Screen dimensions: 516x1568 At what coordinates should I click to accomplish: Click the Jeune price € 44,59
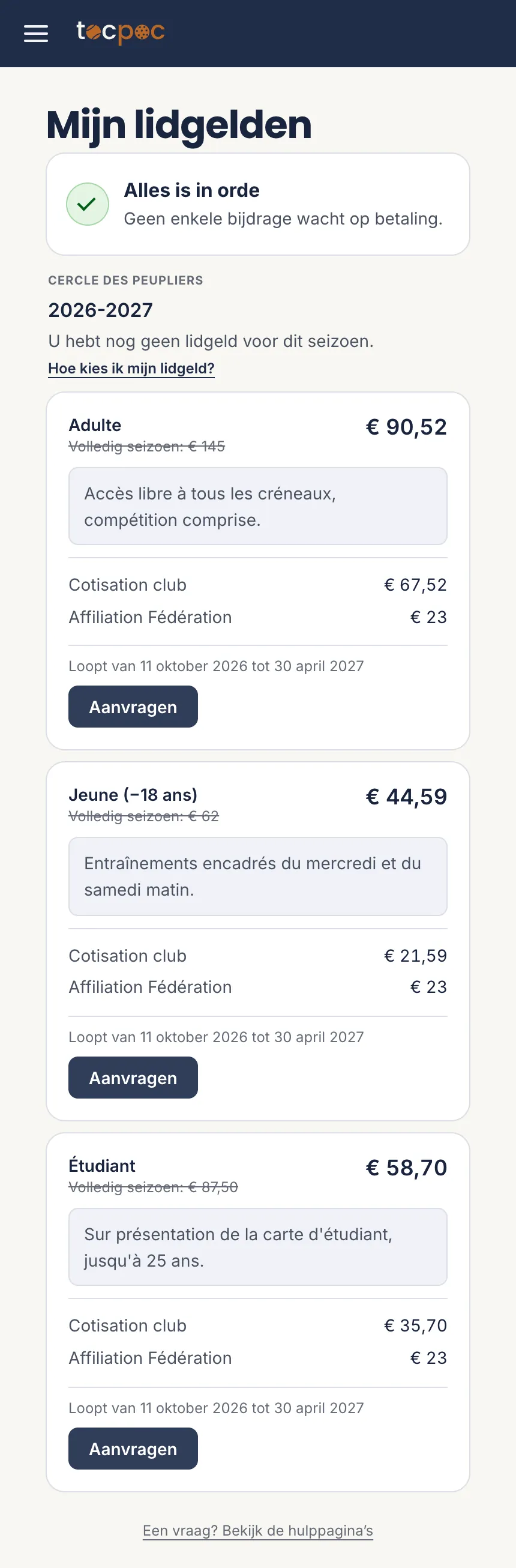(x=406, y=796)
